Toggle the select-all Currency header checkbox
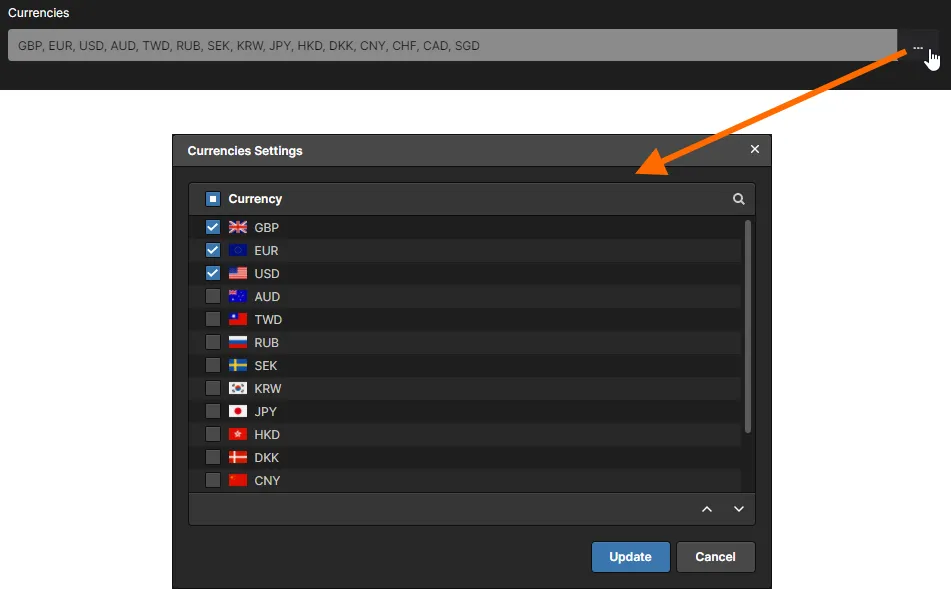 click(213, 199)
